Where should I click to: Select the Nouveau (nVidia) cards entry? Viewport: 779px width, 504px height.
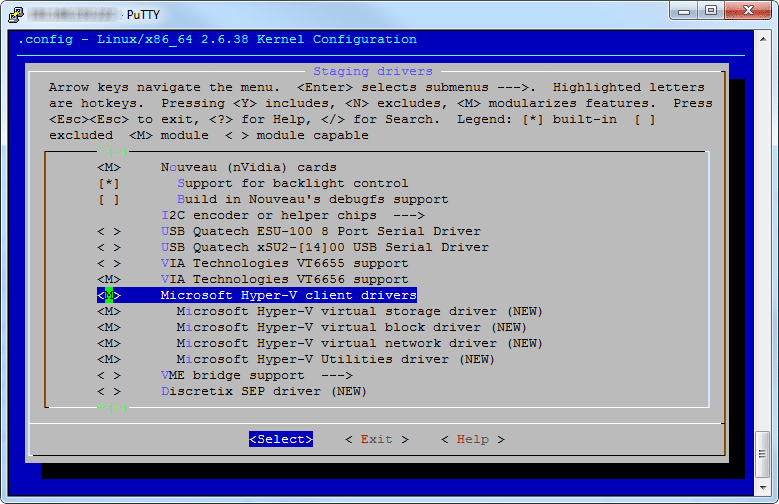(x=248, y=168)
